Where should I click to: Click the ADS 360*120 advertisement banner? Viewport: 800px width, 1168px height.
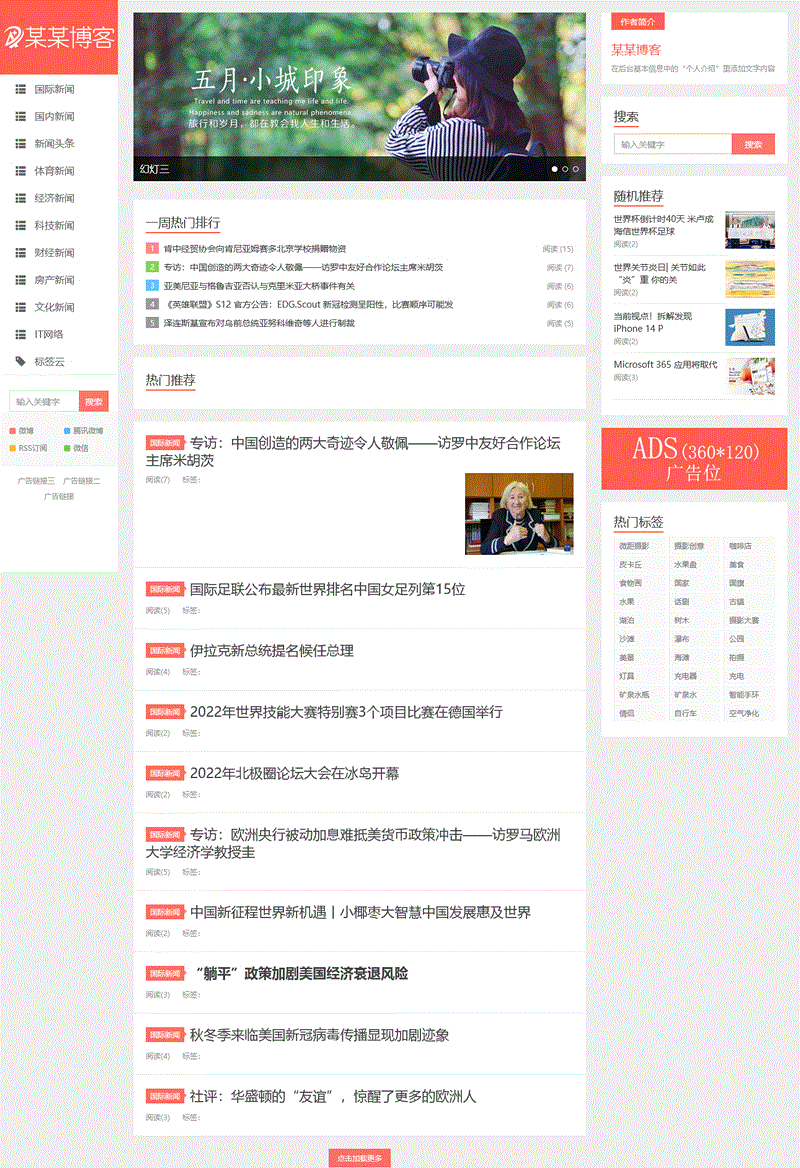[x=694, y=459]
